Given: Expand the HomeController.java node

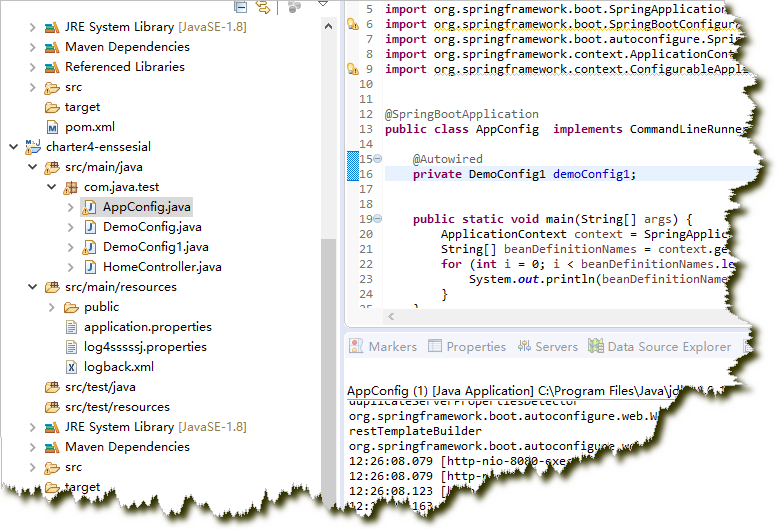Looking at the screenshot, I should pyautogui.click(x=70, y=267).
